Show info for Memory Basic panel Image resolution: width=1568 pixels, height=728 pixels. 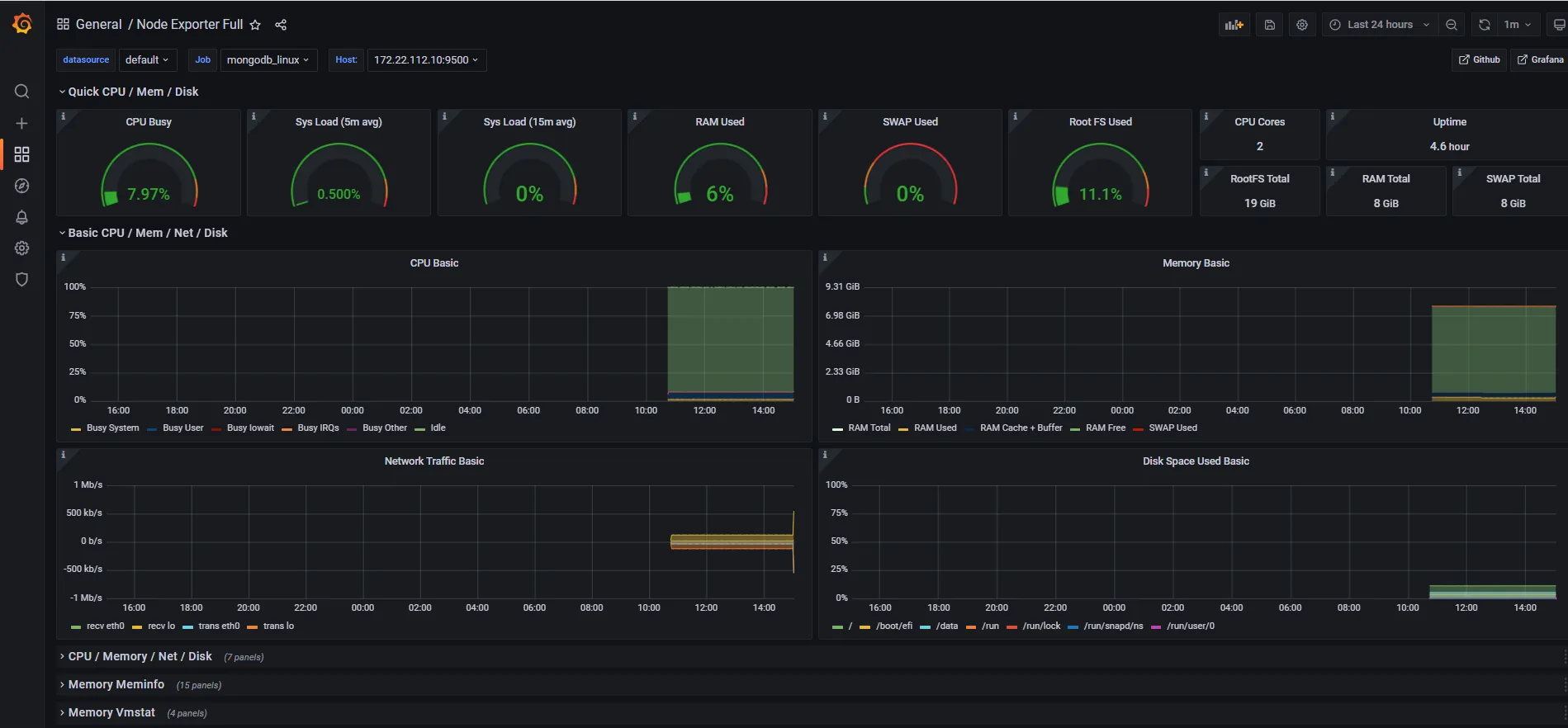pos(824,258)
